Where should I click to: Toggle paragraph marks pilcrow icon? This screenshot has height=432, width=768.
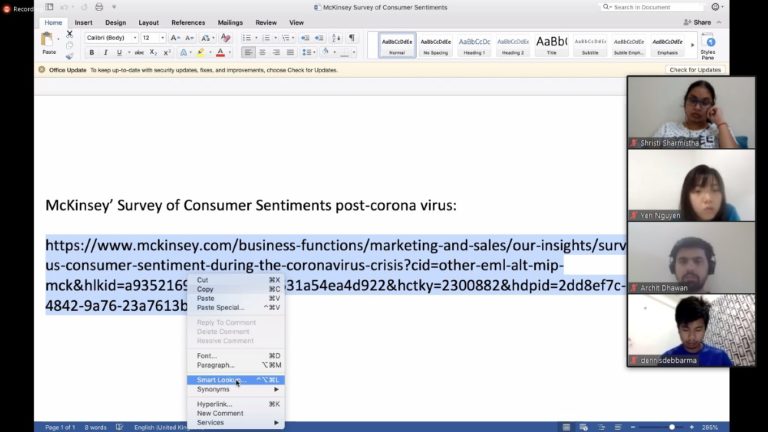pos(351,38)
